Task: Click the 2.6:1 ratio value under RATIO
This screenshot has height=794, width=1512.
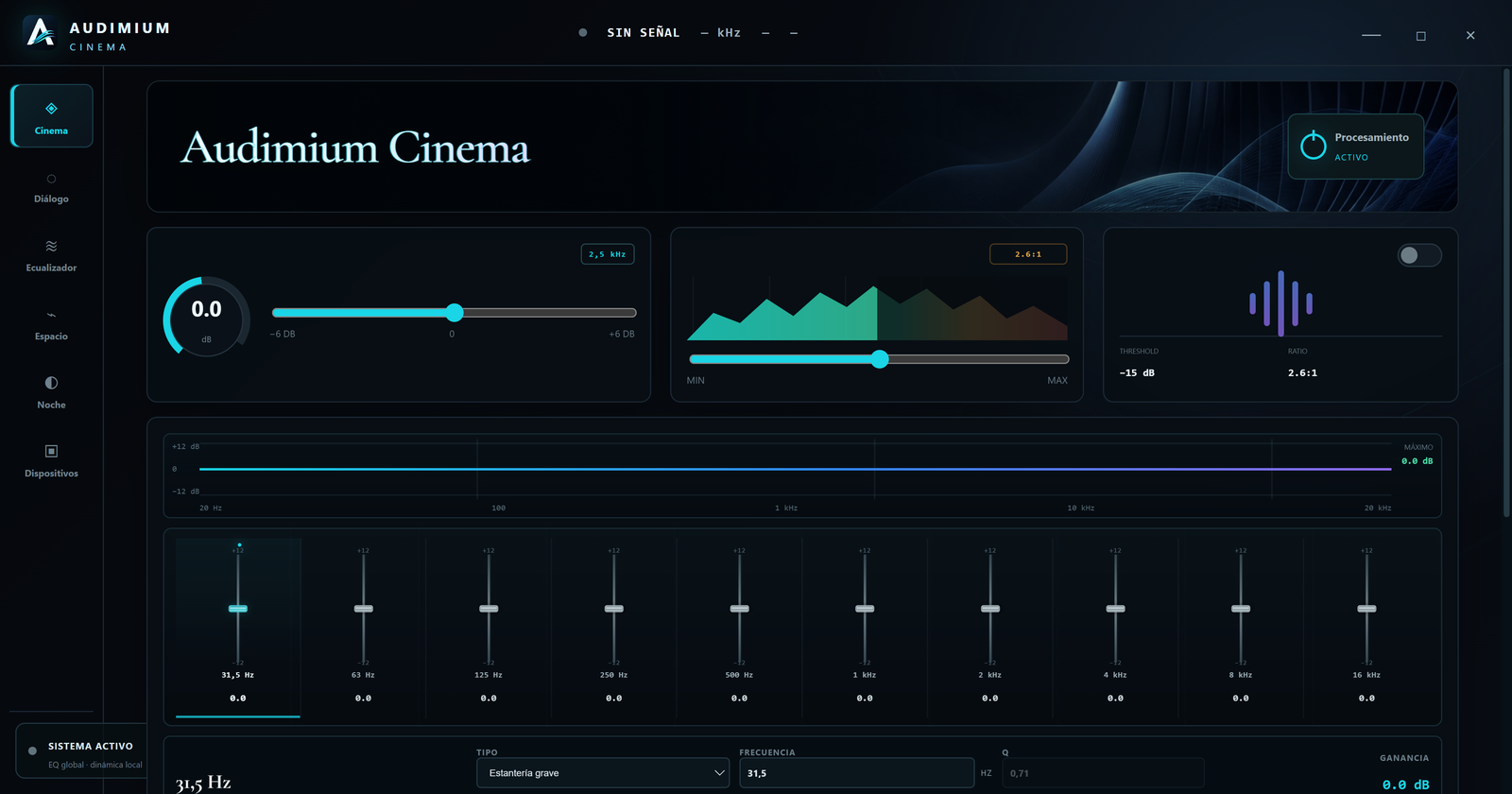Action: pyautogui.click(x=1302, y=373)
